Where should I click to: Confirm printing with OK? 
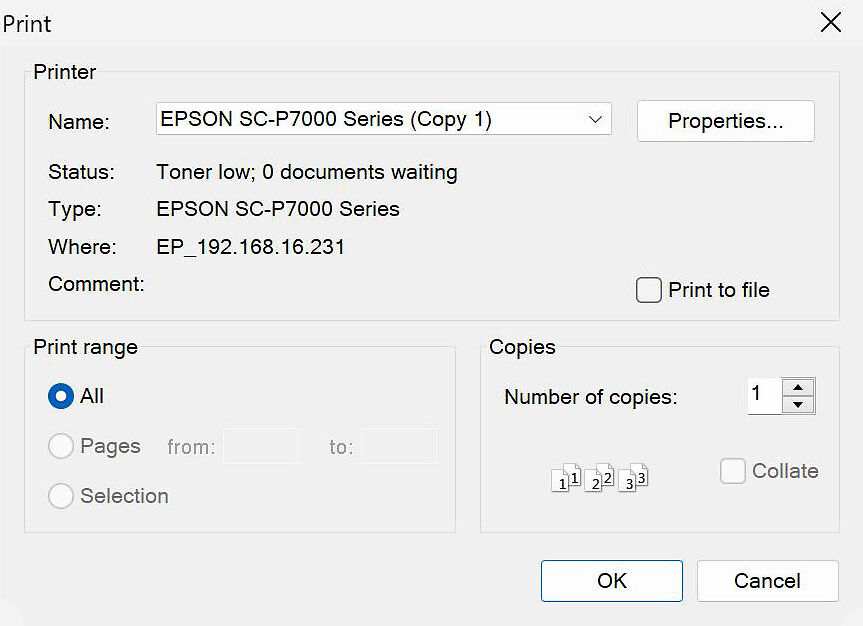point(611,580)
